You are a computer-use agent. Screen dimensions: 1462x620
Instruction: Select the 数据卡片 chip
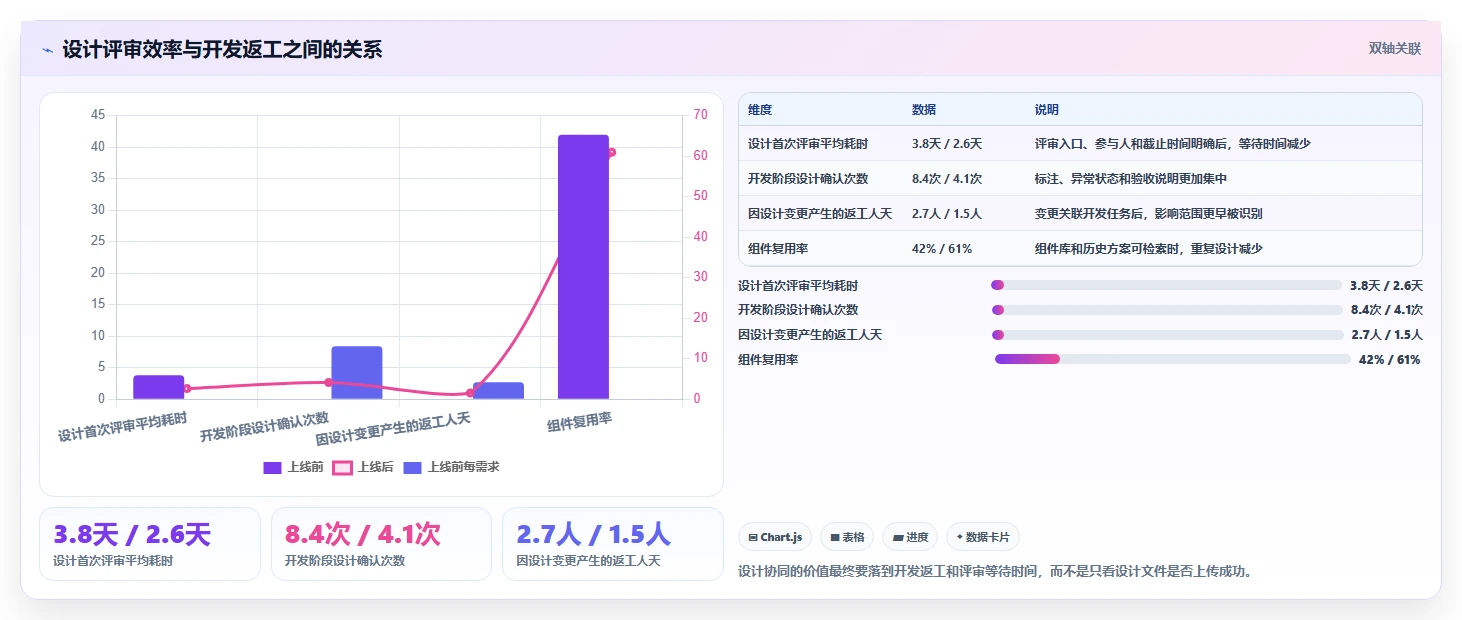point(983,537)
